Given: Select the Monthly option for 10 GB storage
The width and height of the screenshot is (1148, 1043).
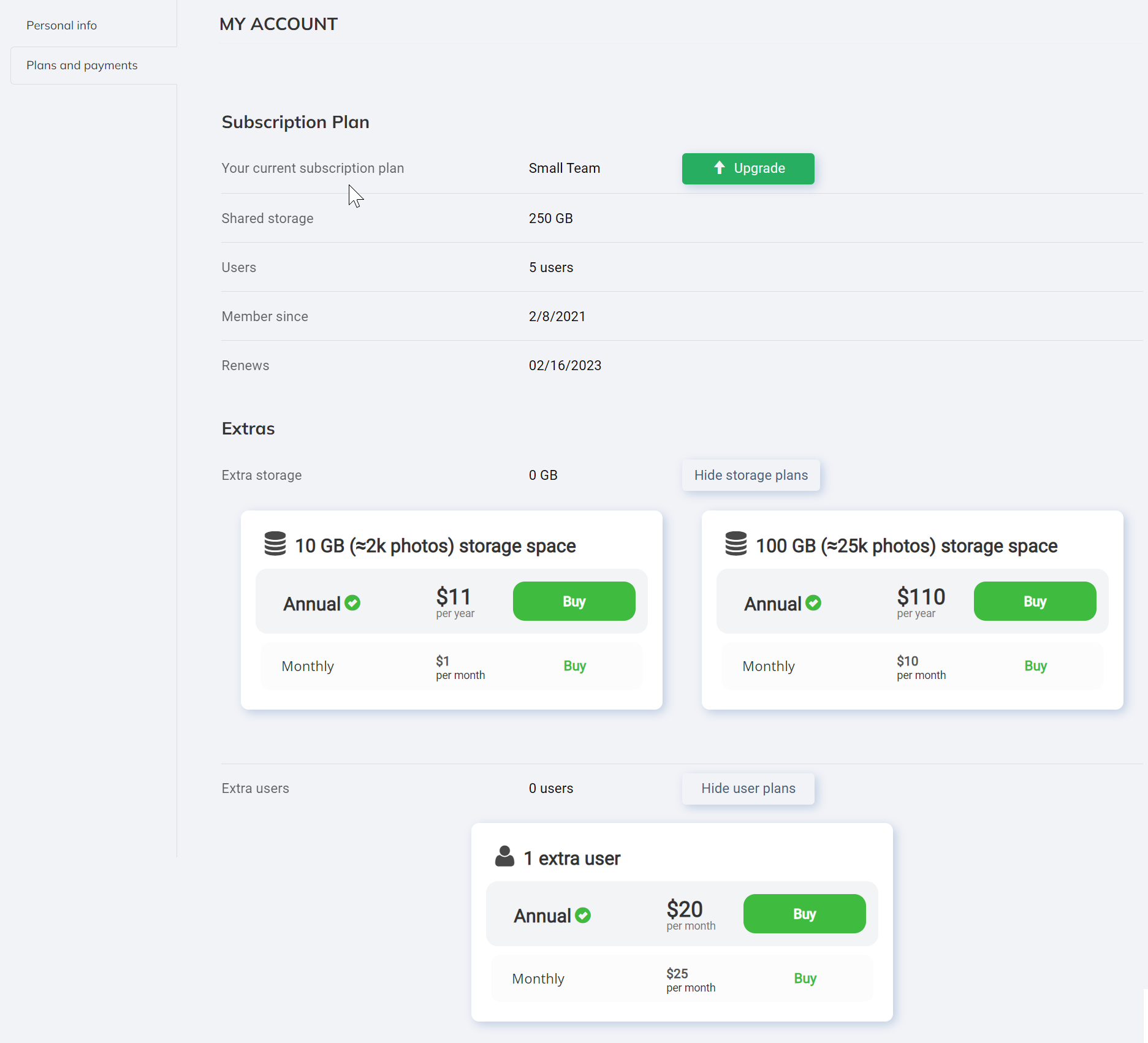Looking at the screenshot, I should click(308, 666).
